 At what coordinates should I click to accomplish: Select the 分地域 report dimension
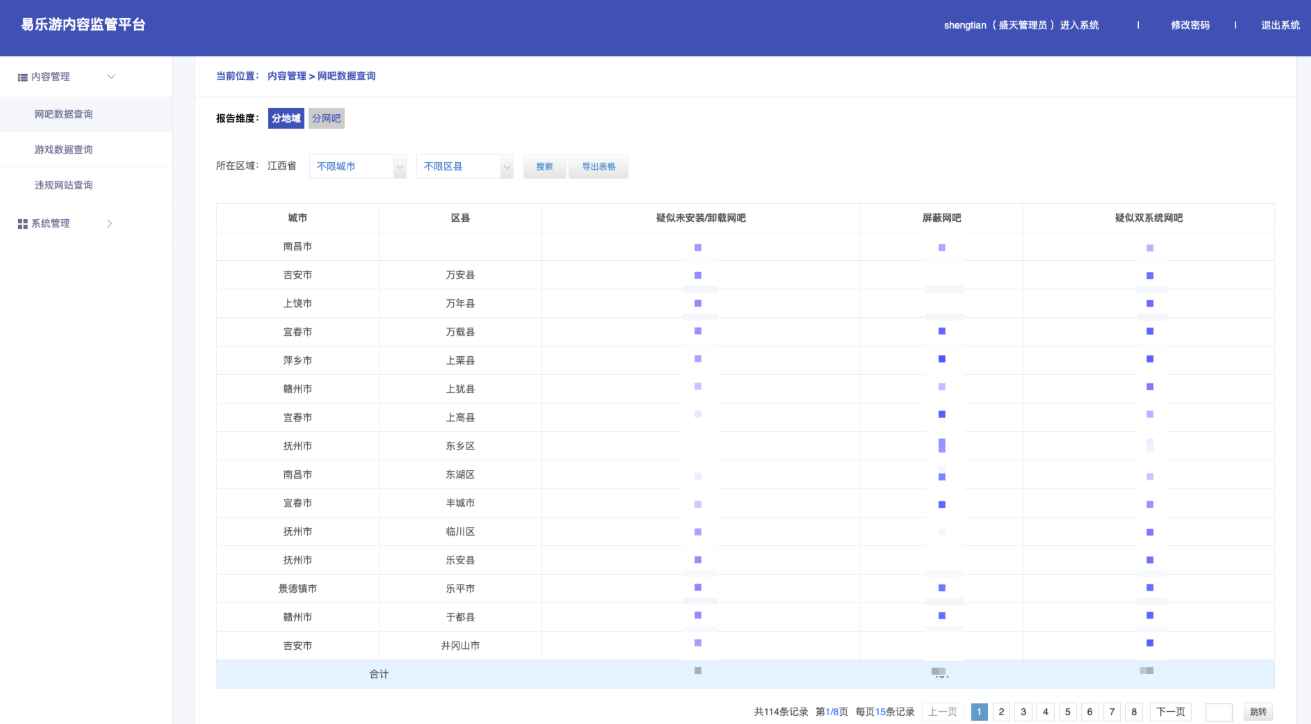point(285,118)
